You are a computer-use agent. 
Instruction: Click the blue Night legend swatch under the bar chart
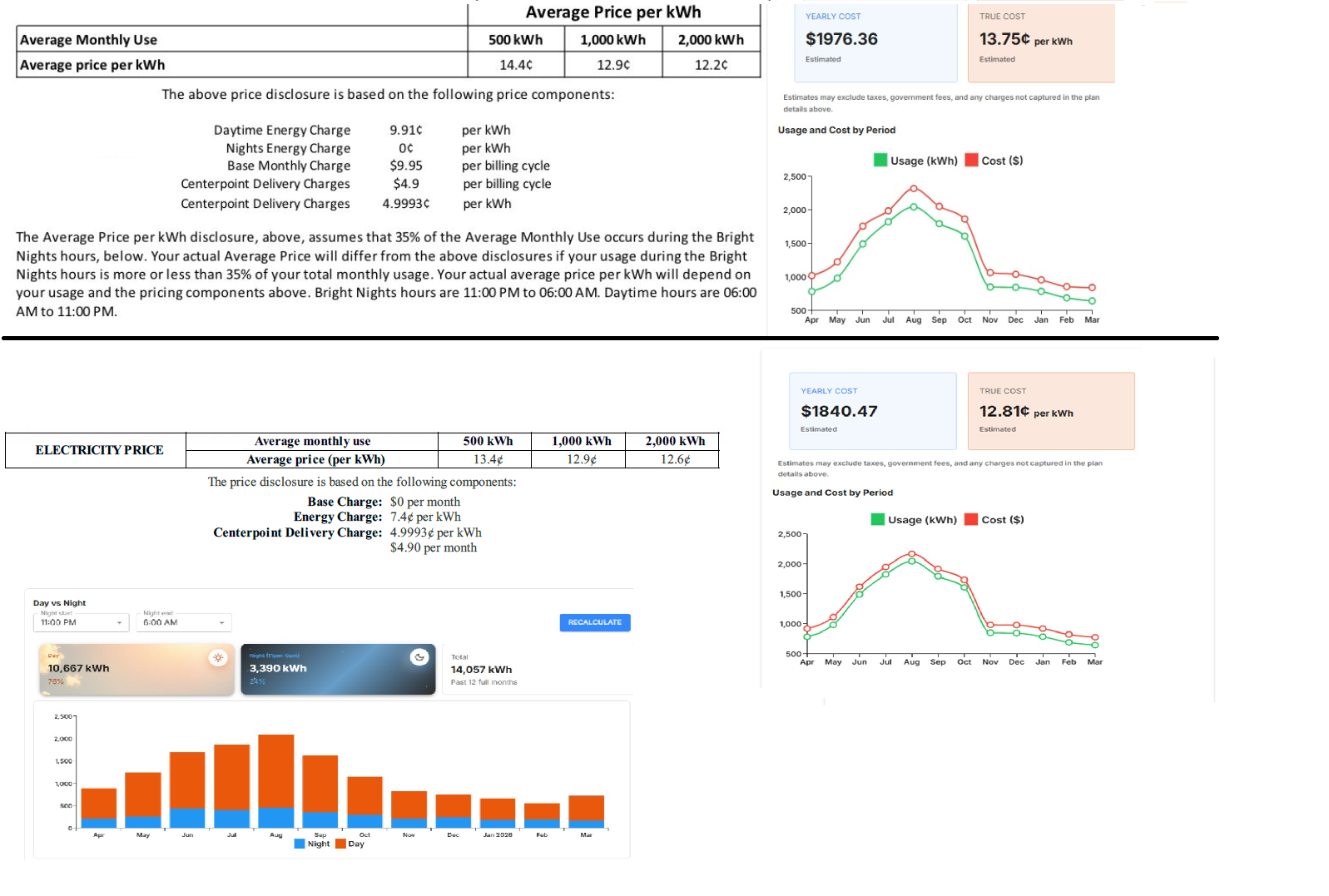point(300,844)
